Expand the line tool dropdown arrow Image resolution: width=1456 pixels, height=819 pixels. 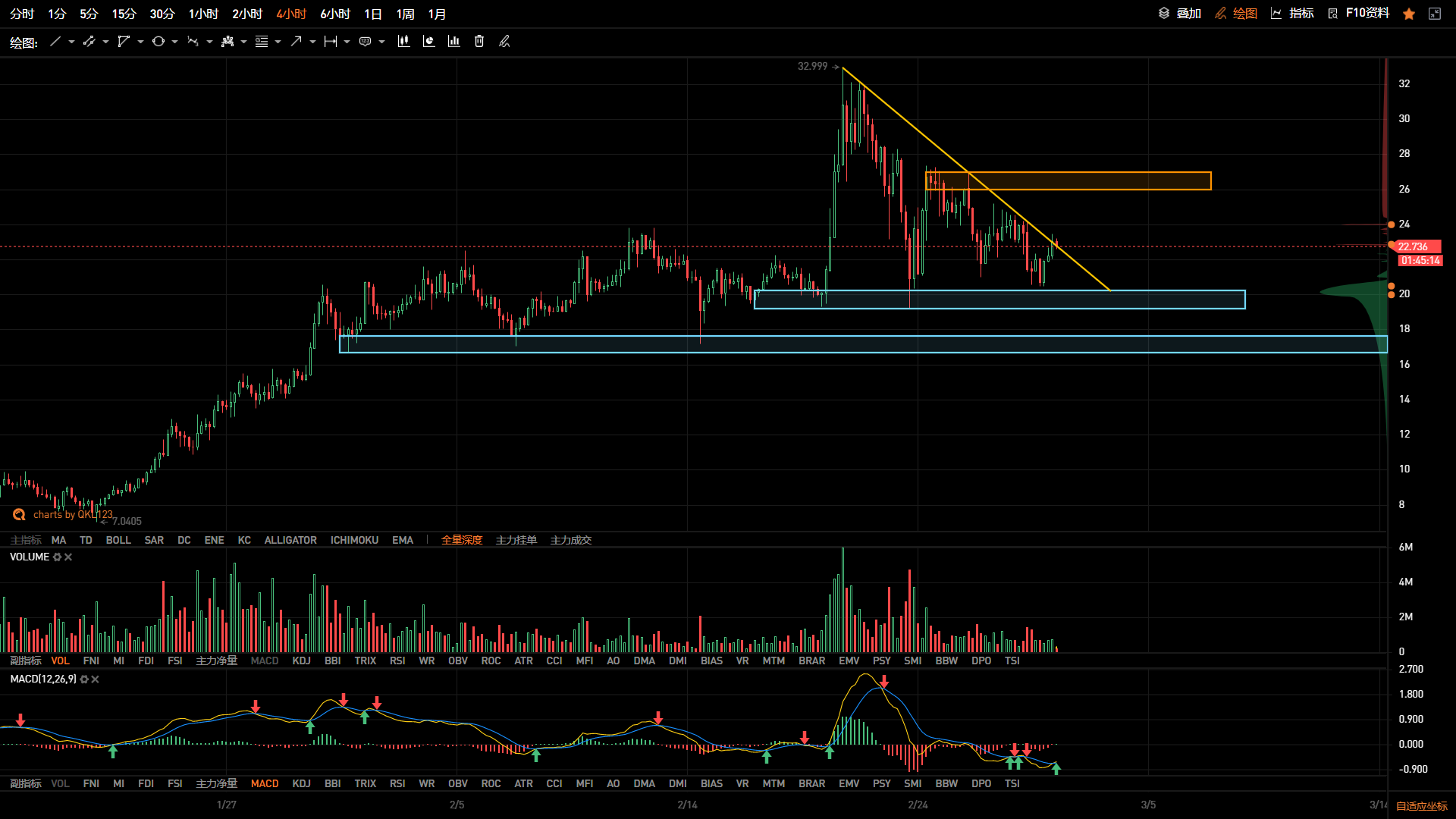coord(71,42)
